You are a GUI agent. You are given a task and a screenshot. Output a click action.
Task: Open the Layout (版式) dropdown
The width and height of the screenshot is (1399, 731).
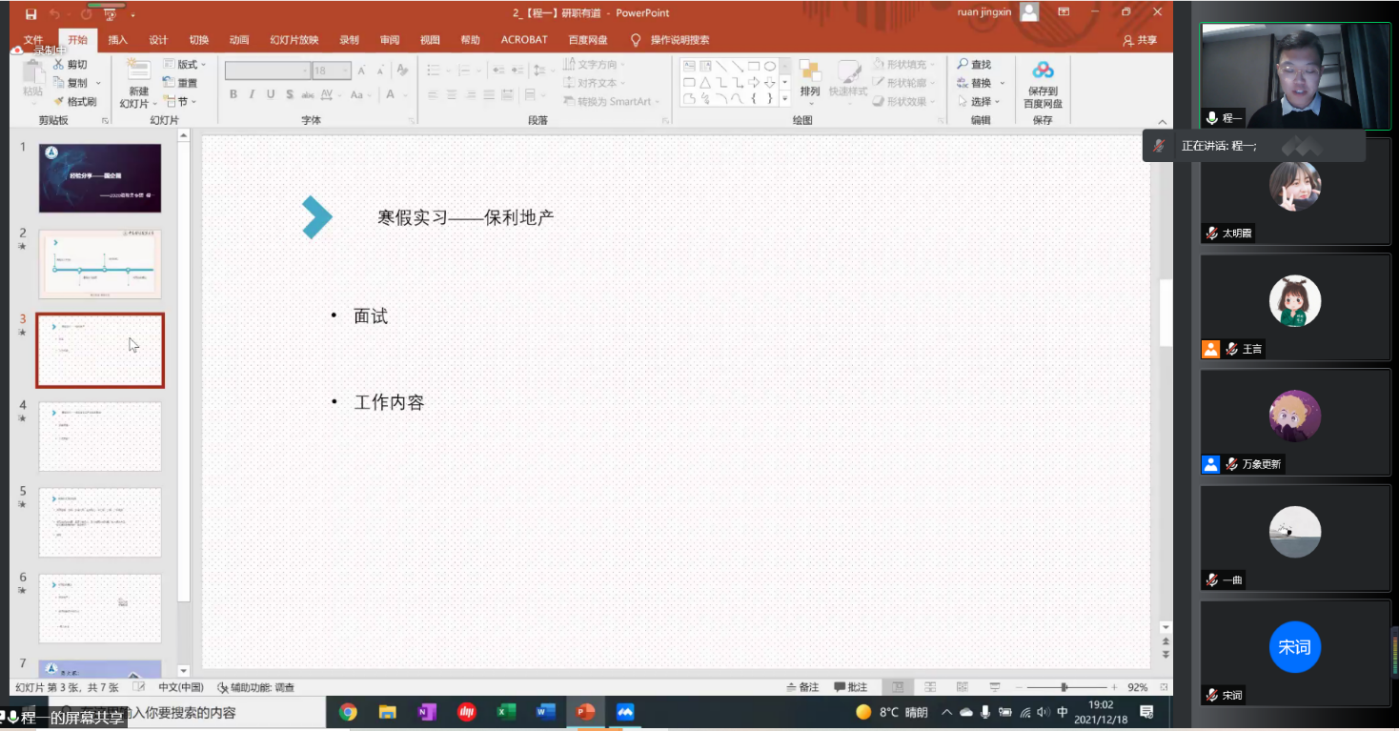(x=185, y=65)
